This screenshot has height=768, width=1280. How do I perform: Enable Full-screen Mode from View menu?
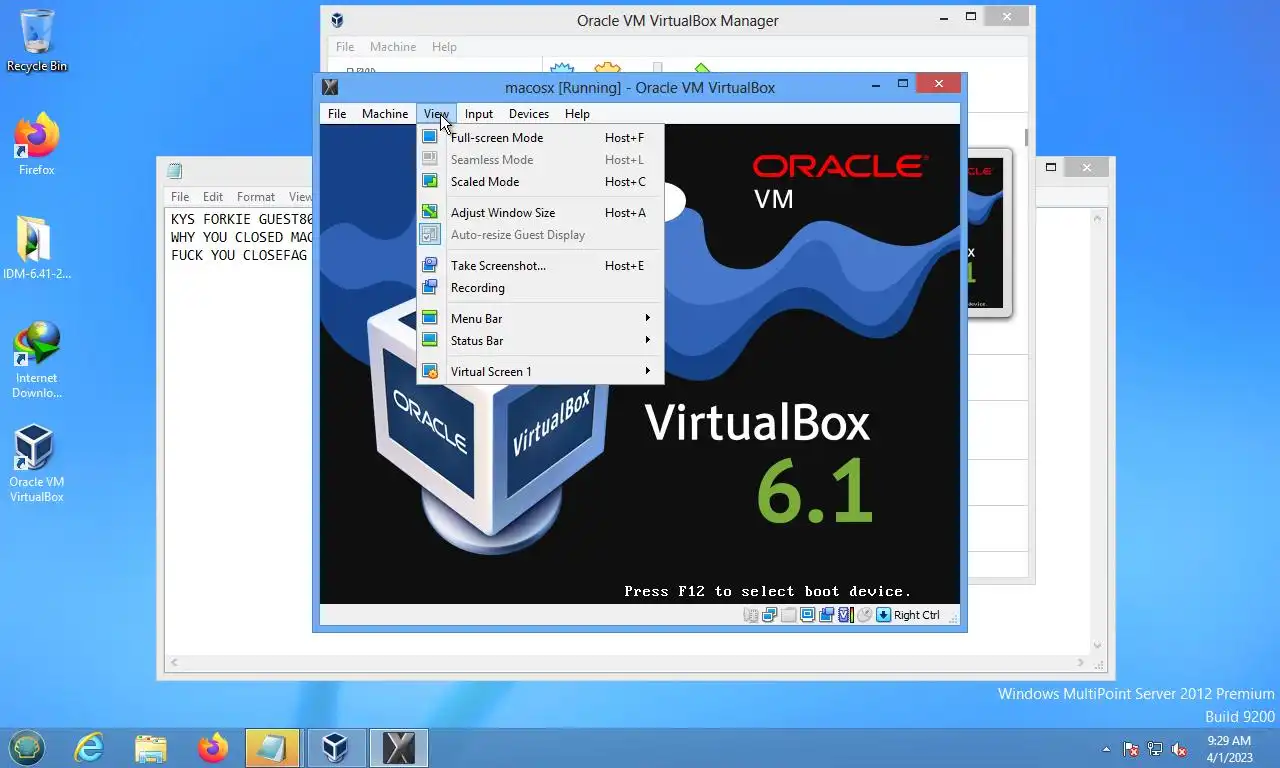tap(540, 138)
